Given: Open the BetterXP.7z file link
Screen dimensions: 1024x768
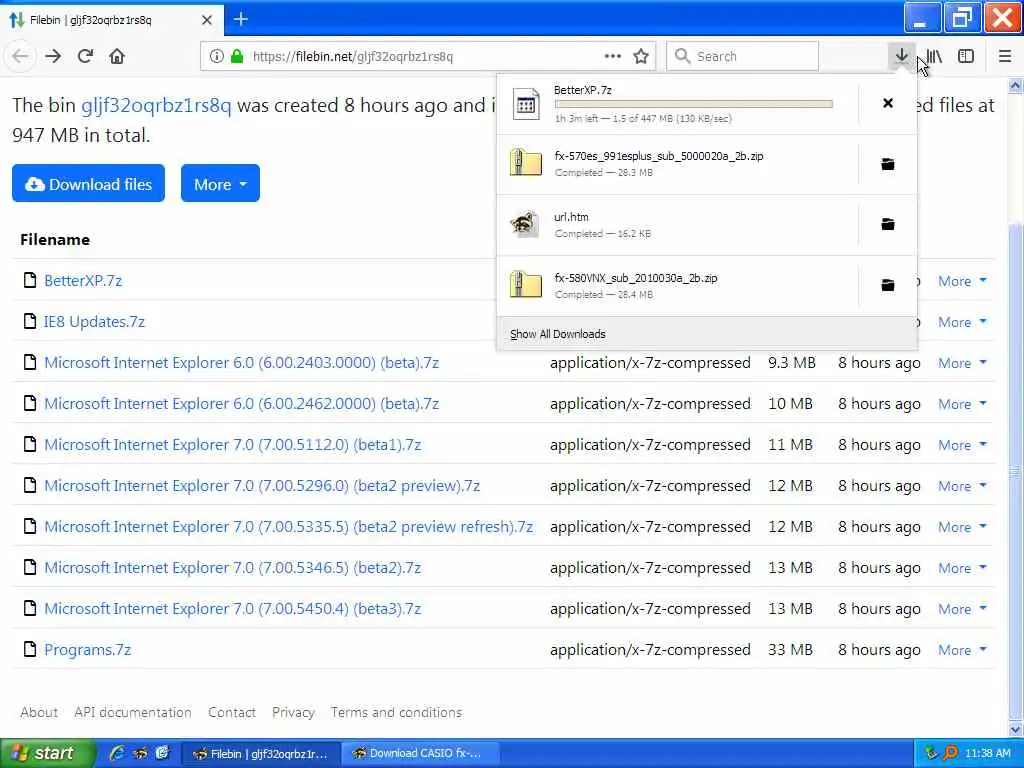Looking at the screenshot, I should click(x=83, y=280).
